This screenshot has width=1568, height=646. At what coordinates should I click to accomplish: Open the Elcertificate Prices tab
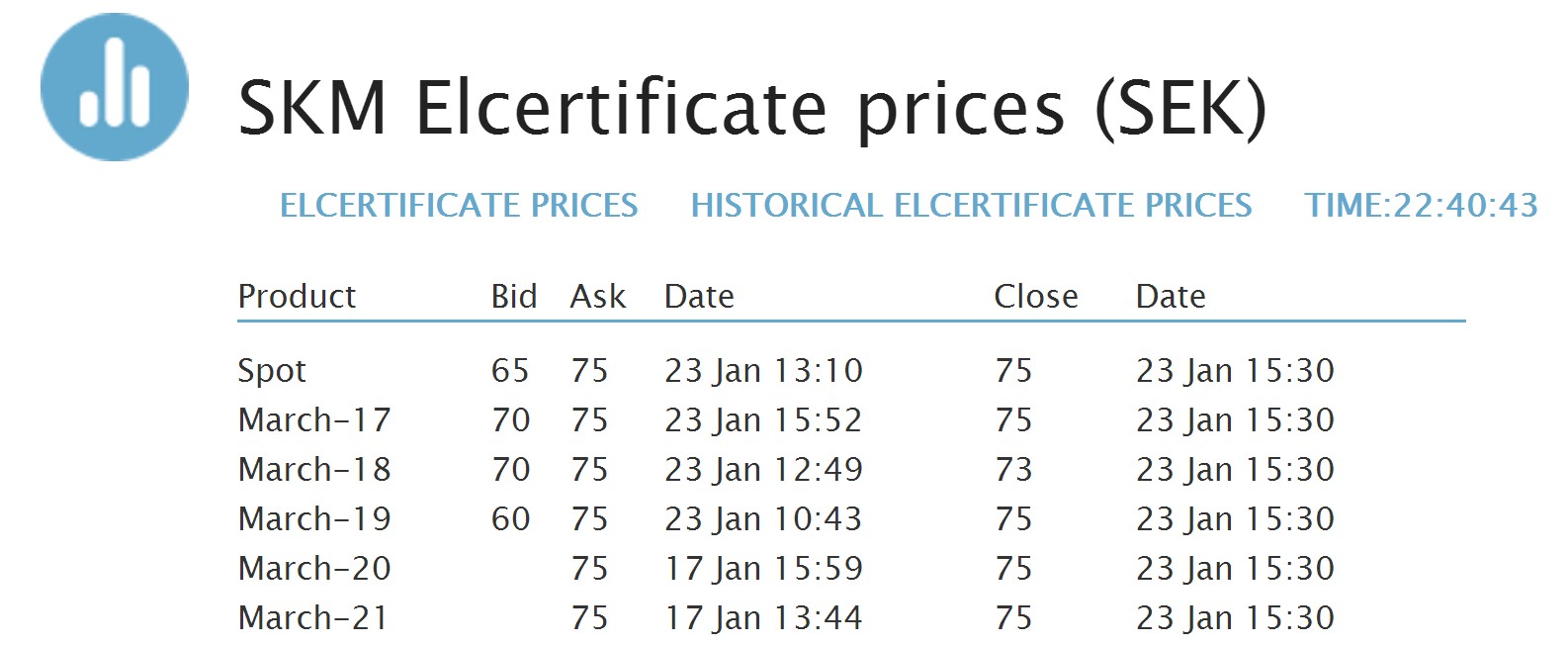pyautogui.click(x=459, y=205)
